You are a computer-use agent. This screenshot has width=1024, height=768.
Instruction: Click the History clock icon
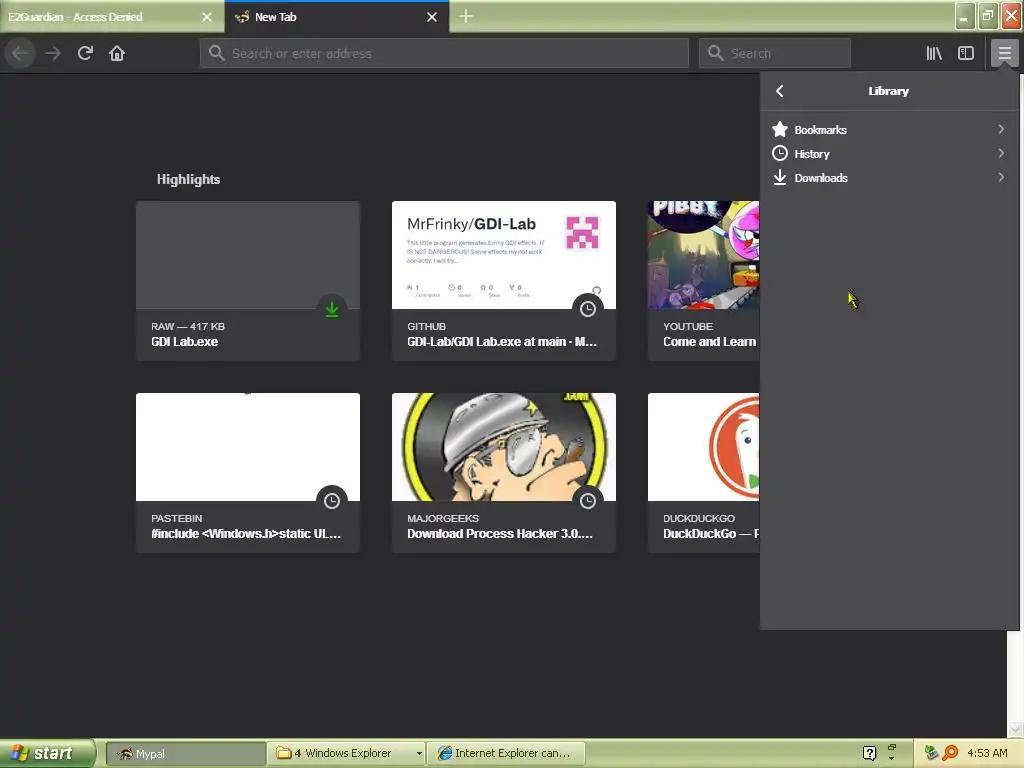[x=780, y=153]
